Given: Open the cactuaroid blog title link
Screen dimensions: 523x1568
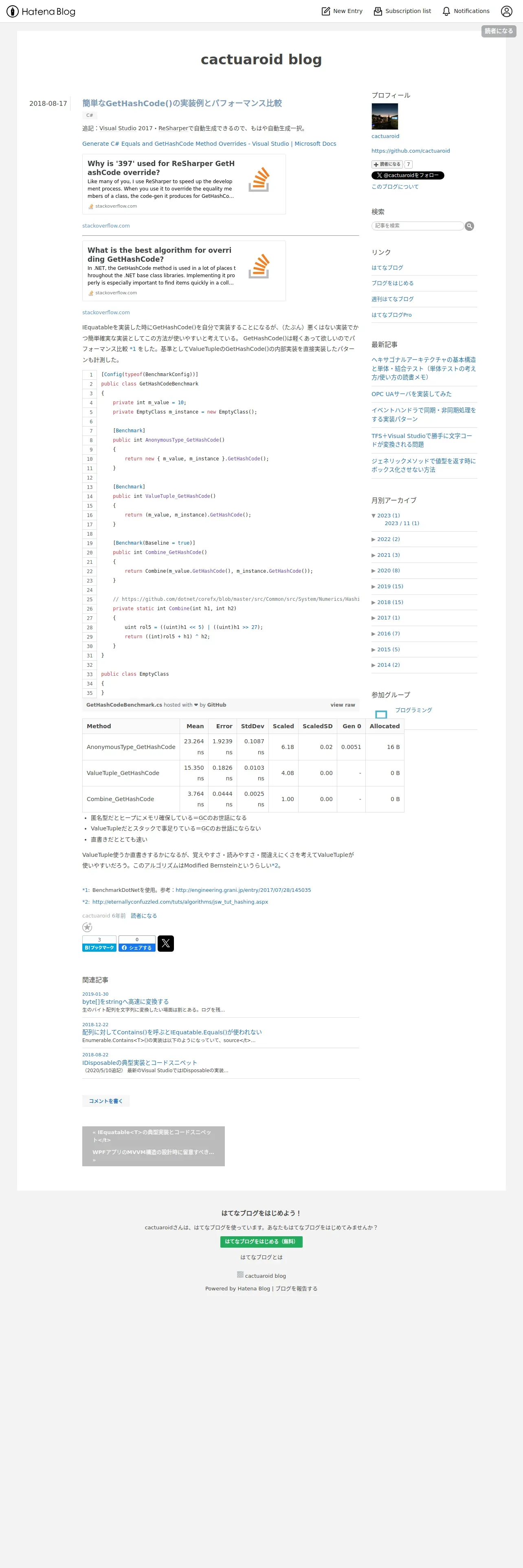Looking at the screenshot, I should [261, 59].
